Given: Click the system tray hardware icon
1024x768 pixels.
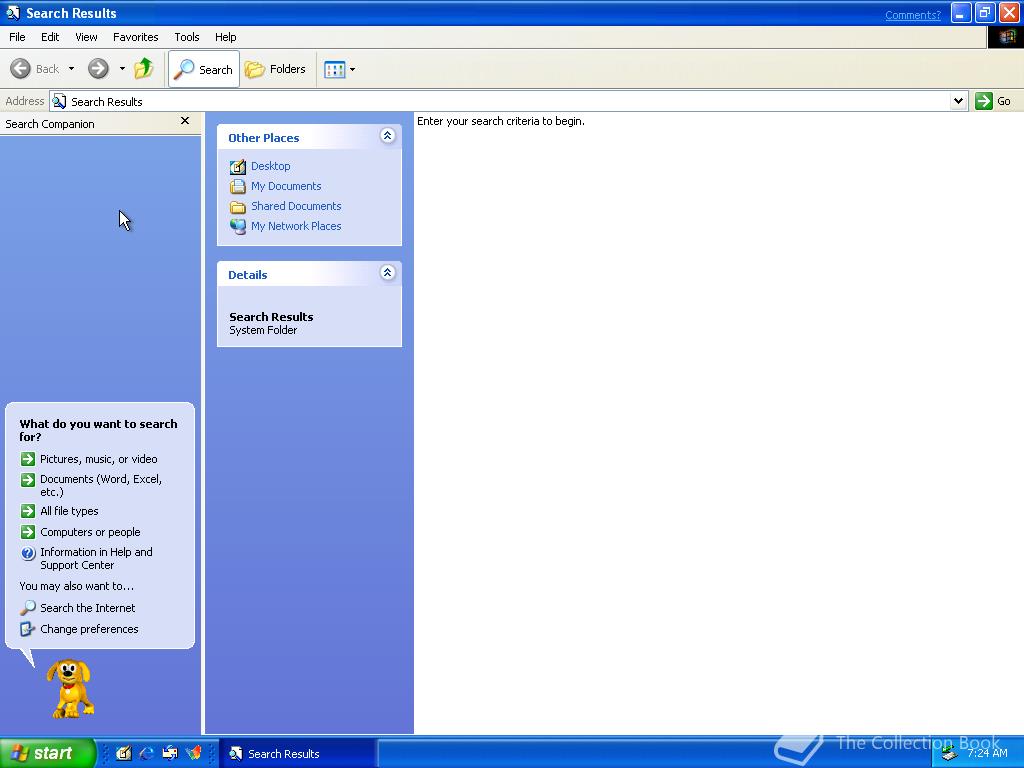Looking at the screenshot, I should (950, 754).
